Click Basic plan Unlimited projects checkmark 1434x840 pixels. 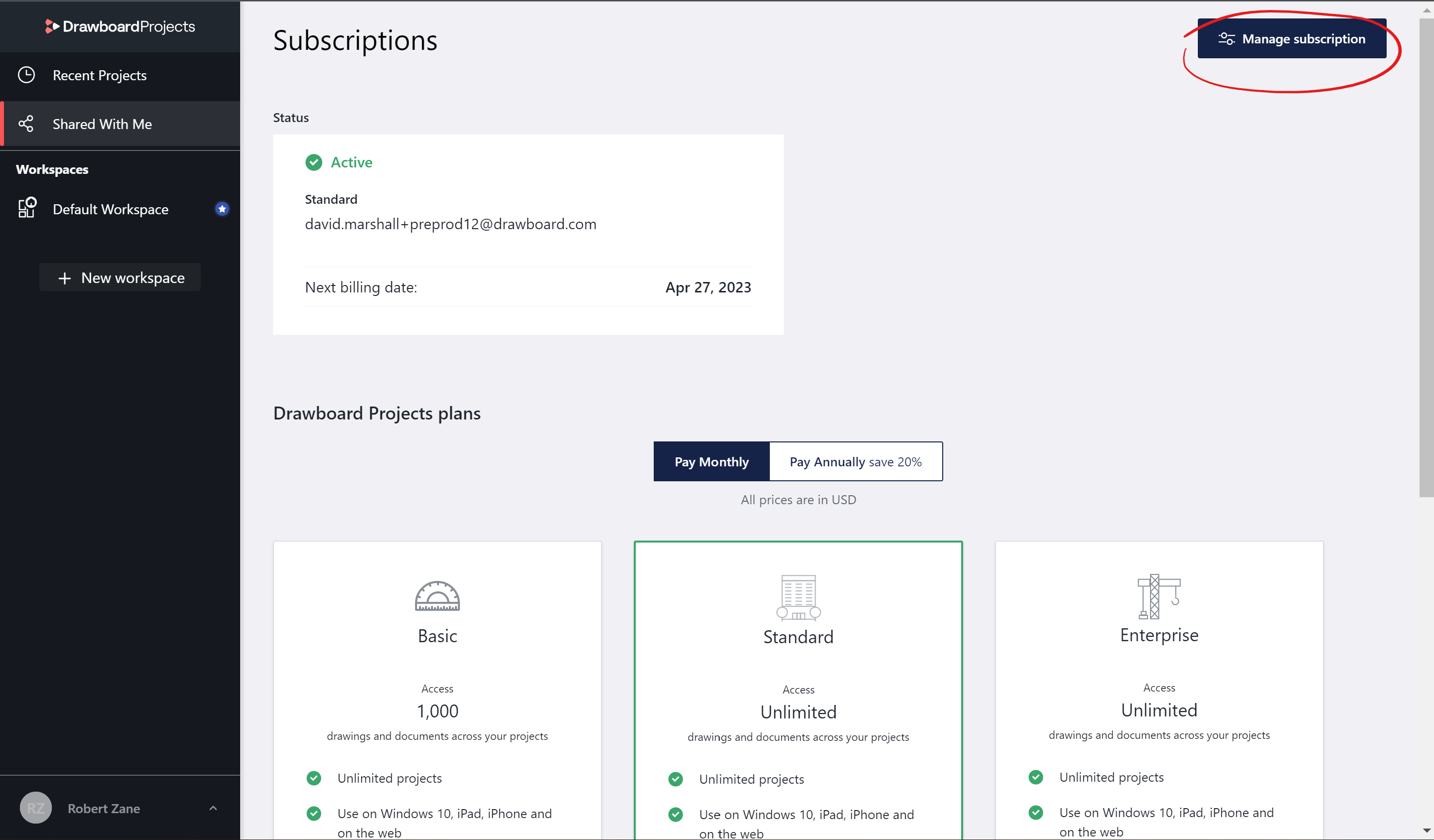pyautogui.click(x=313, y=778)
